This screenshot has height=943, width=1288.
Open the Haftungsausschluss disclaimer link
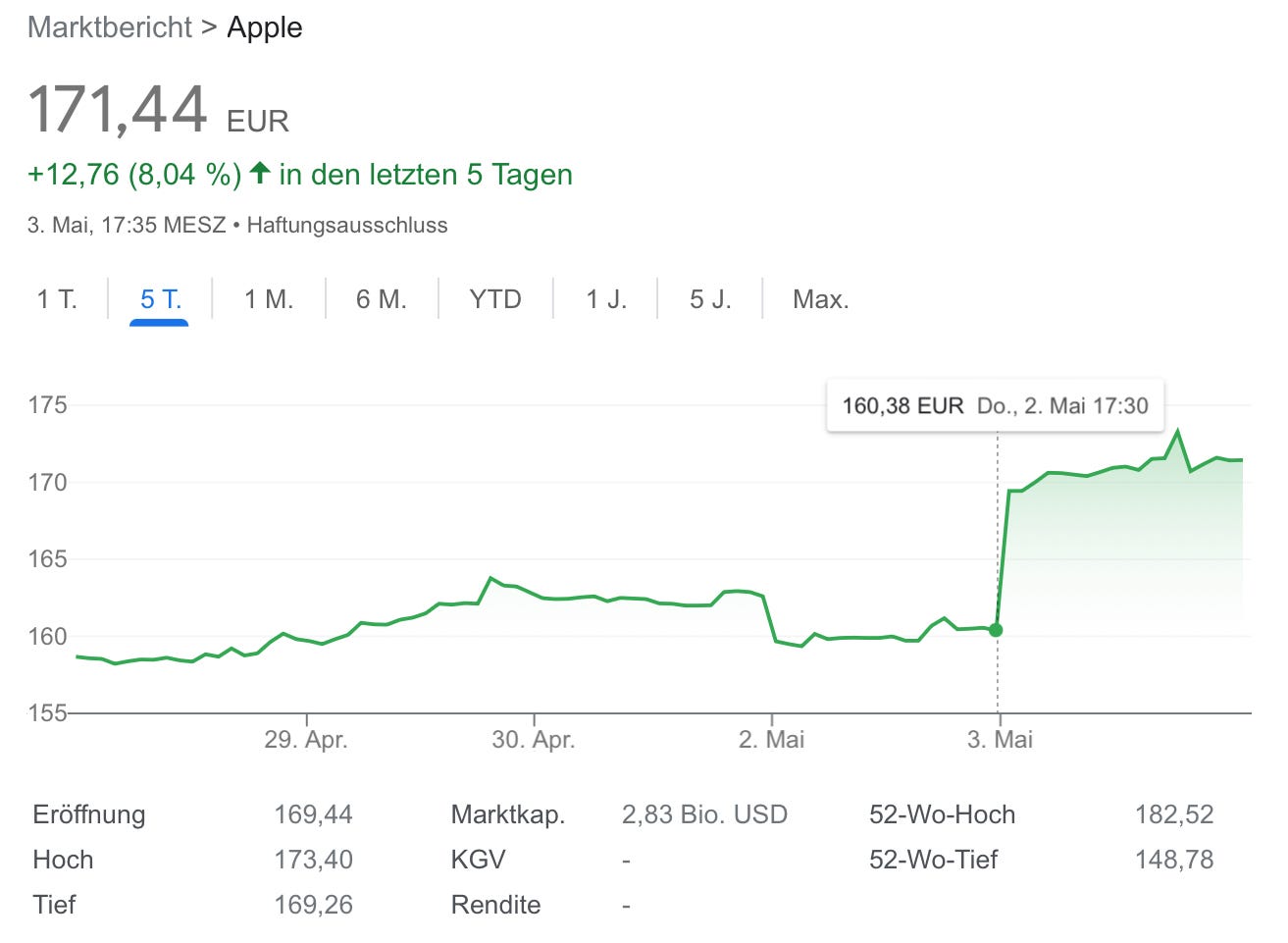[x=347, y=225]
